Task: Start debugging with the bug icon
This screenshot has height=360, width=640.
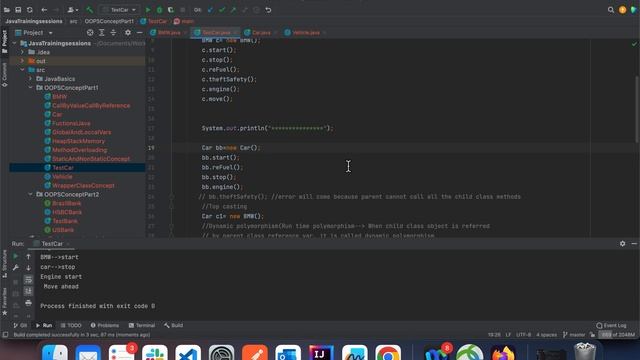Action: coord(160,10)
